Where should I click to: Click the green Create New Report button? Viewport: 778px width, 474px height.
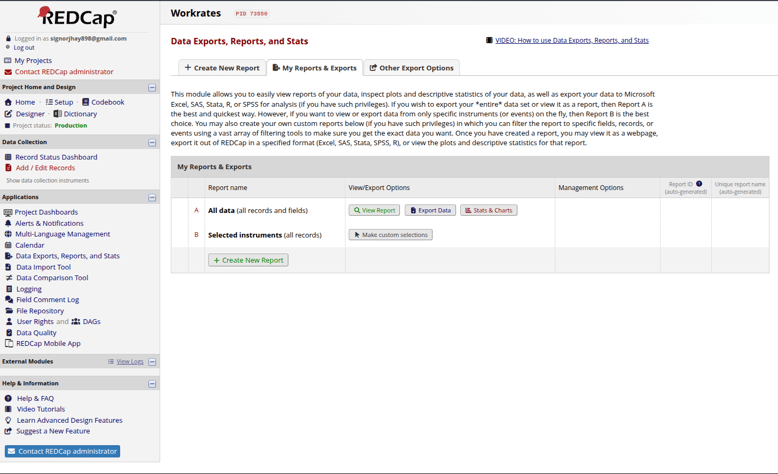248,260
